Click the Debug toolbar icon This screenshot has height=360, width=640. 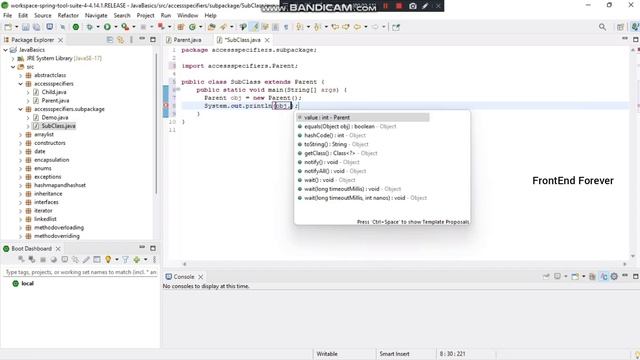[x=89, y=27]
